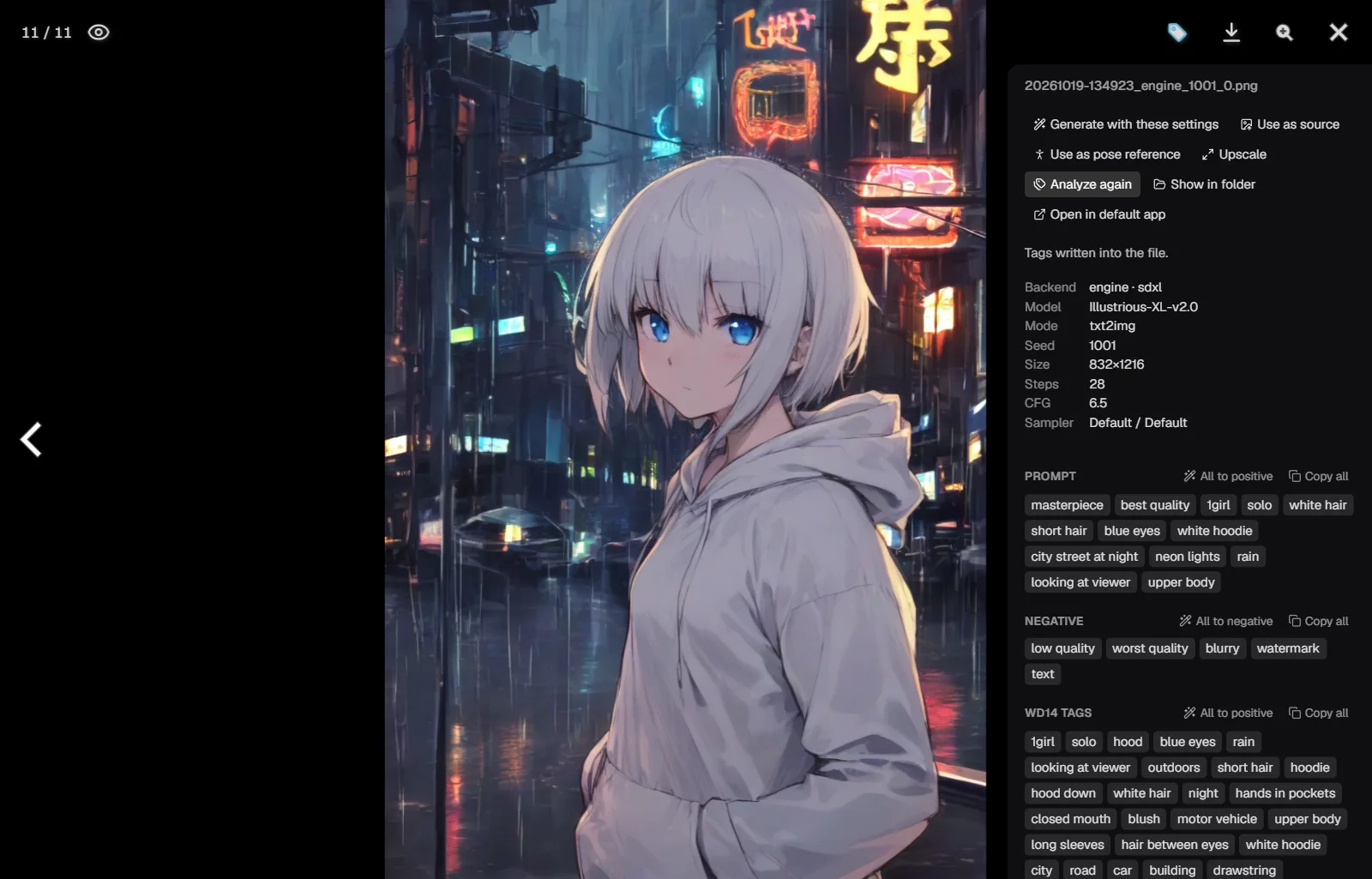Click Show in folder
Image resolution: width=1372 pixels, height=879 pixels.
tap(1204, 184)
